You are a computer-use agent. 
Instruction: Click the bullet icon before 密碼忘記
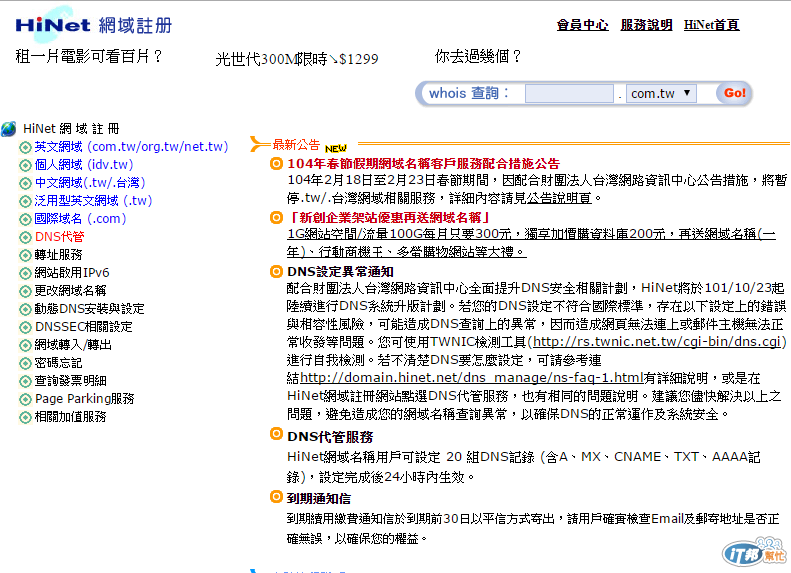pyautogui.click(x=25, y=363)
